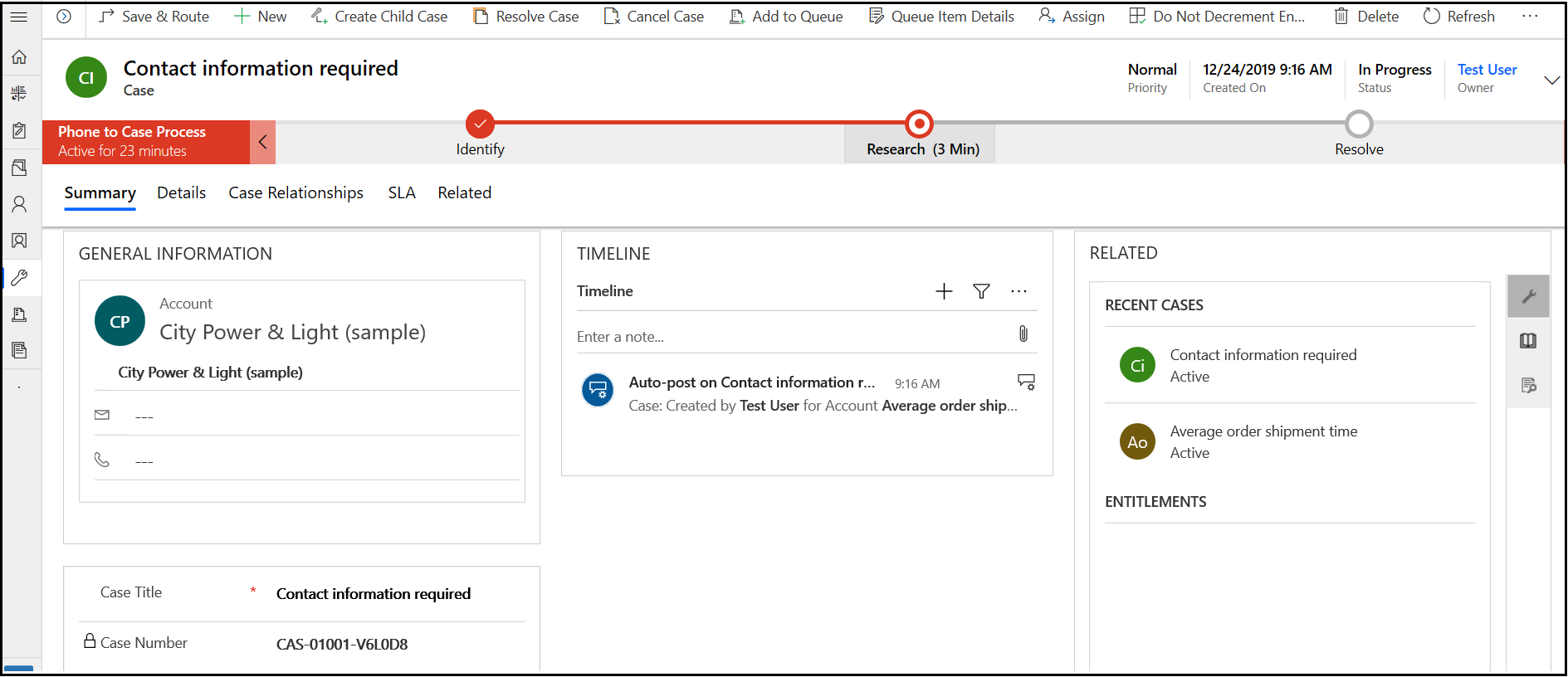Click the Home icon in left sidebar

[x=19, y=56]
